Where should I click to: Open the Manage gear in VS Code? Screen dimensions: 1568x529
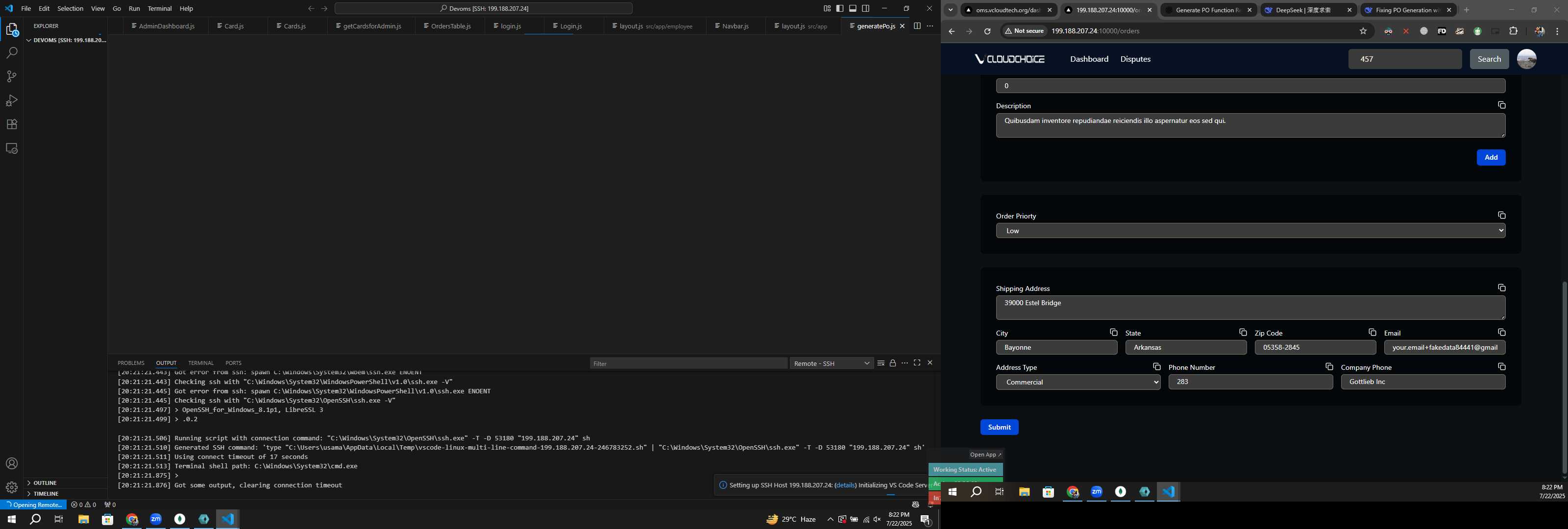[x=12, y=487]
